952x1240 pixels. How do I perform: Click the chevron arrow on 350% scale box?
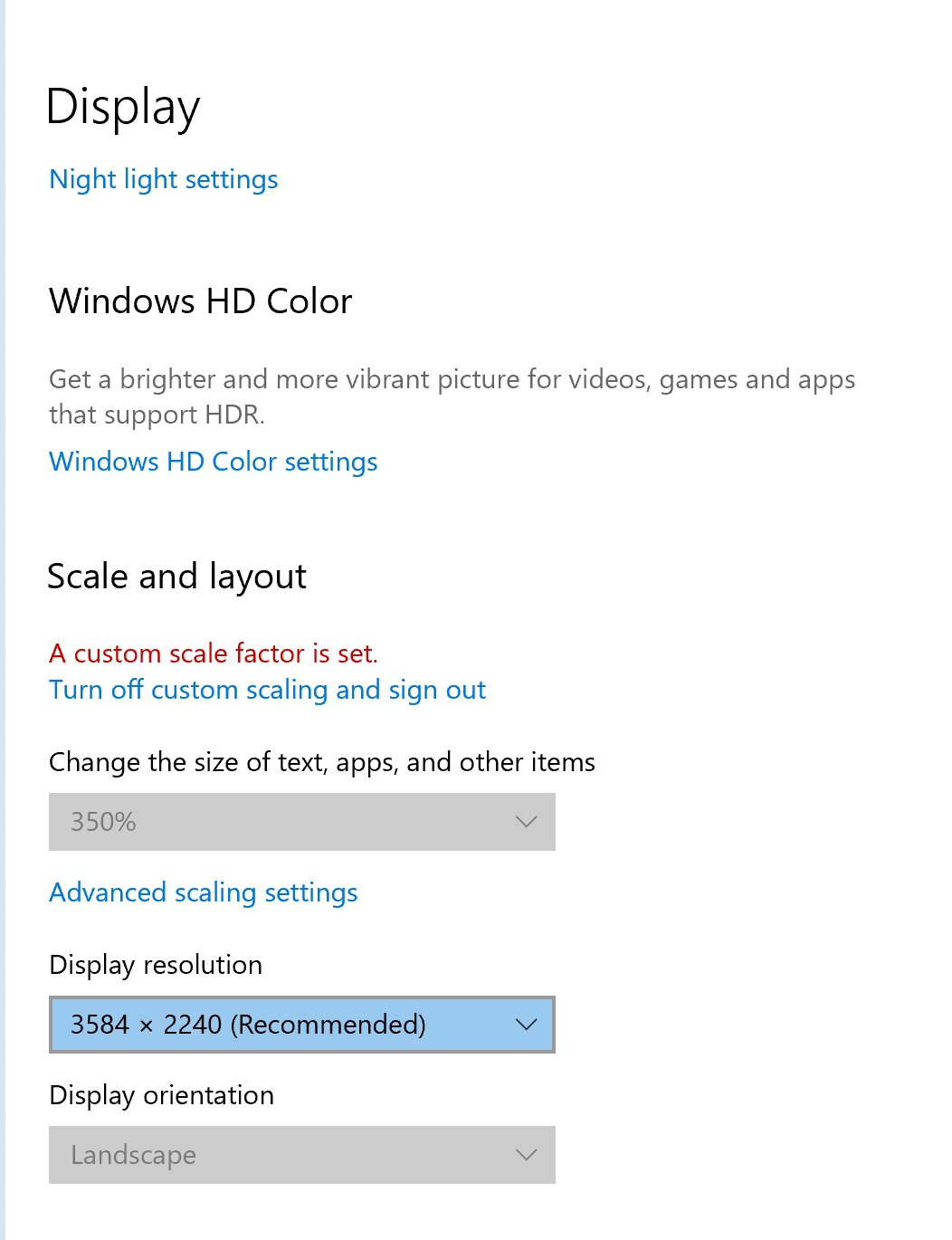click(x=526, y=822)
